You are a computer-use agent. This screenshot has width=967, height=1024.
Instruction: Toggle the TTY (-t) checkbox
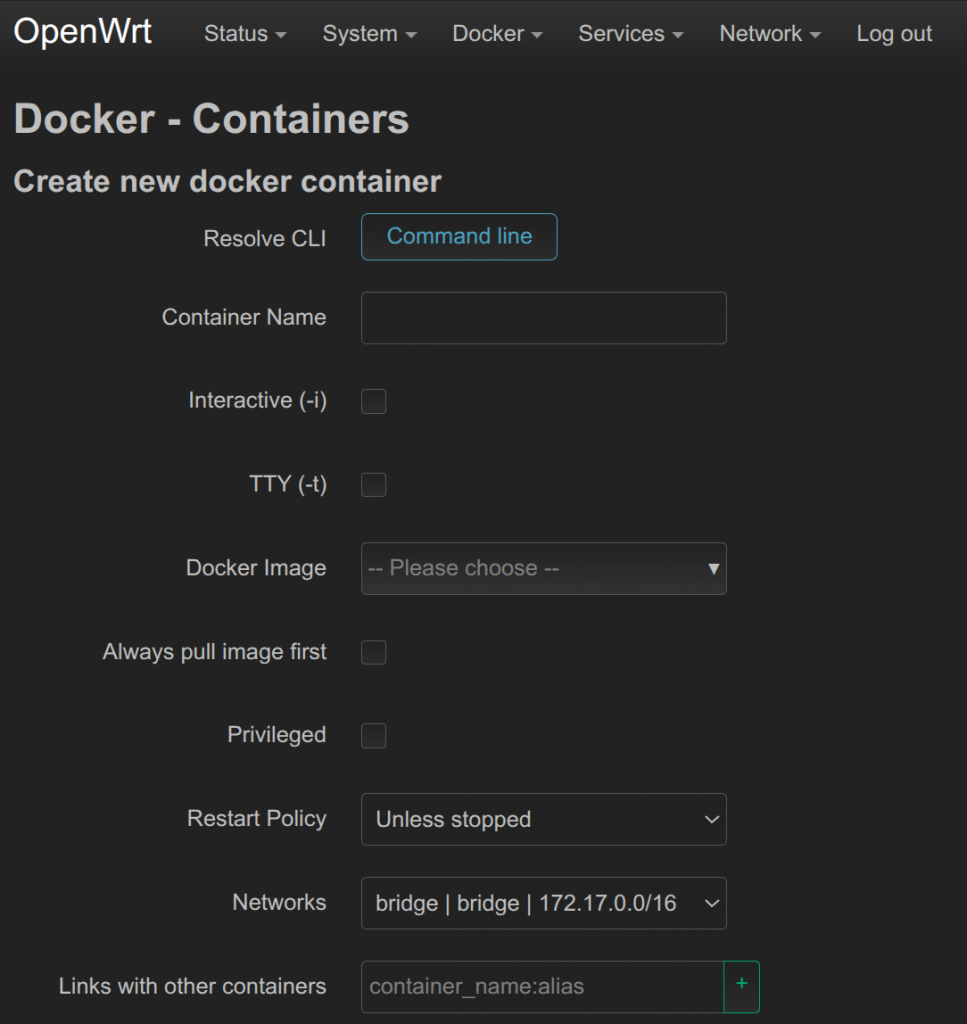(x=373, y=485)
